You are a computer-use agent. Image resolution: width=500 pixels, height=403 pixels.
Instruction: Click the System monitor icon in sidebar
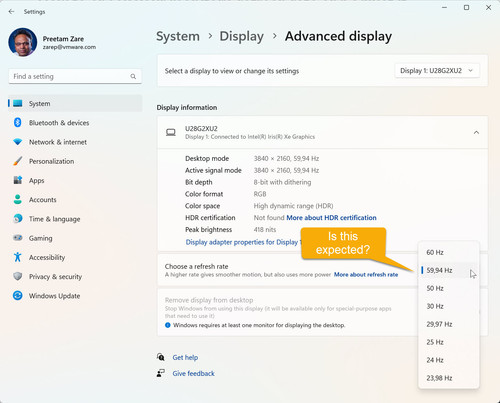(18, 103)
